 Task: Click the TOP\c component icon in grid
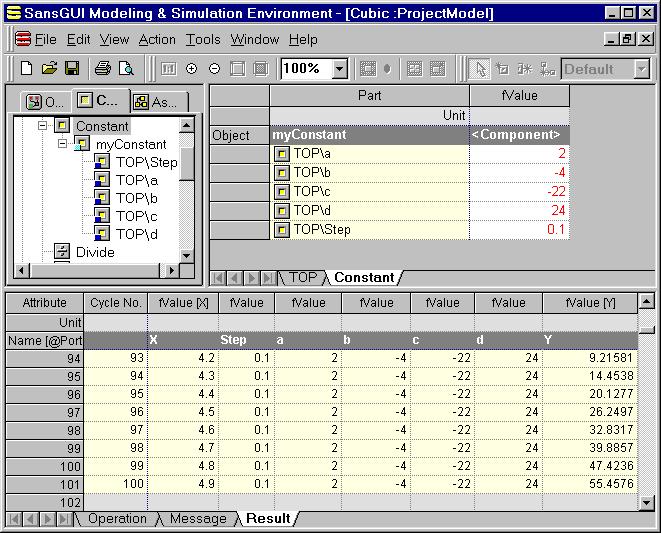pyautogui.click(x=282, y=192)
